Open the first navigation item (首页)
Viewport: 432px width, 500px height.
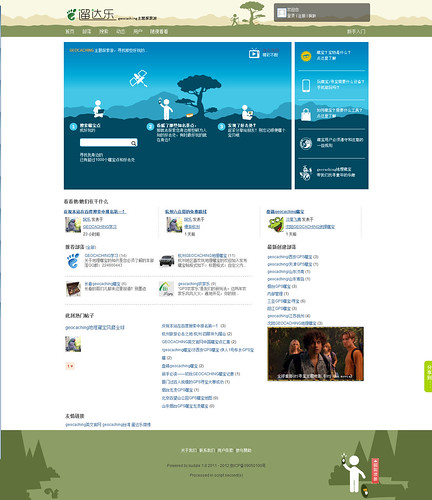70,31
